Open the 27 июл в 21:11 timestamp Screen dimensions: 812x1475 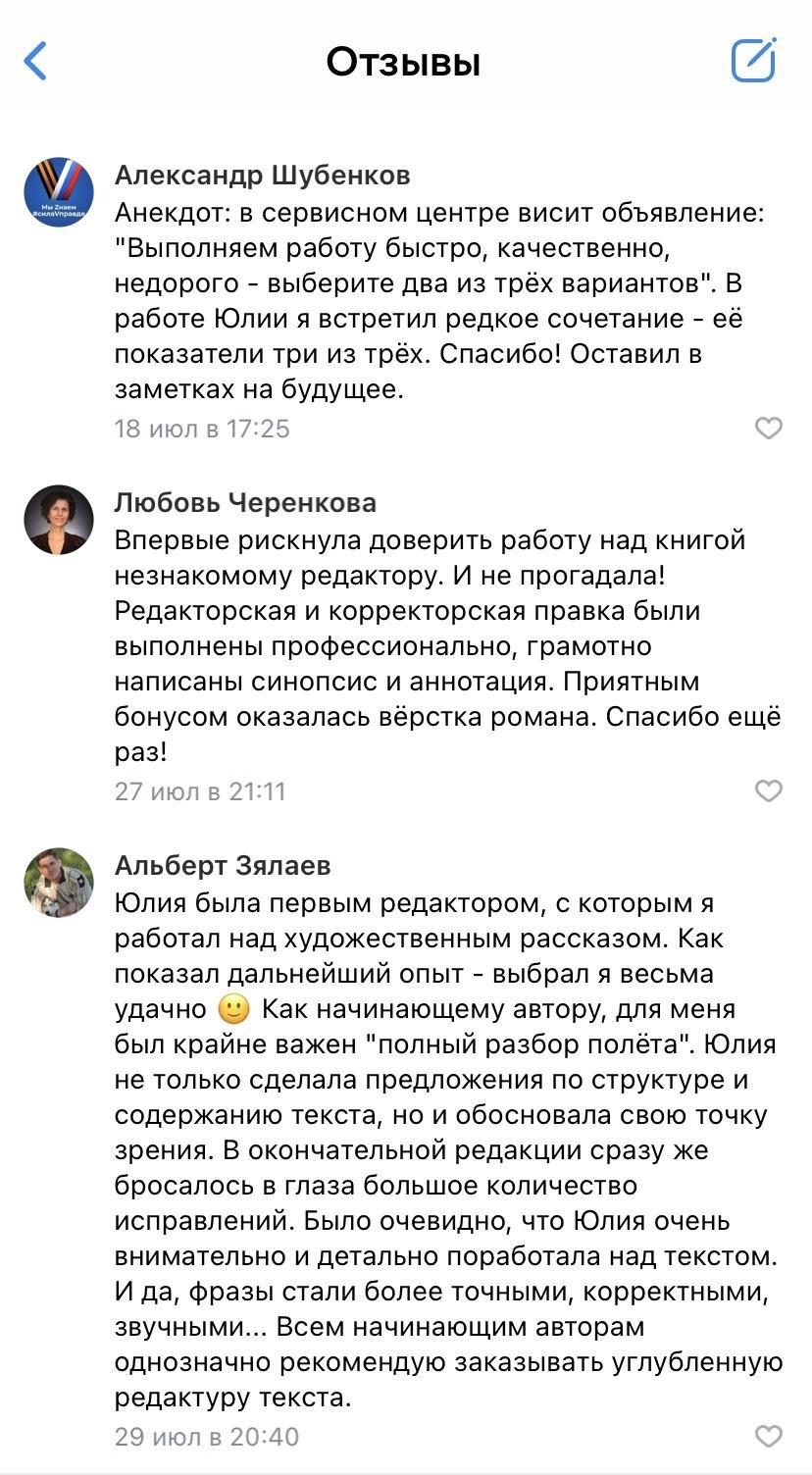coord(200,791)
